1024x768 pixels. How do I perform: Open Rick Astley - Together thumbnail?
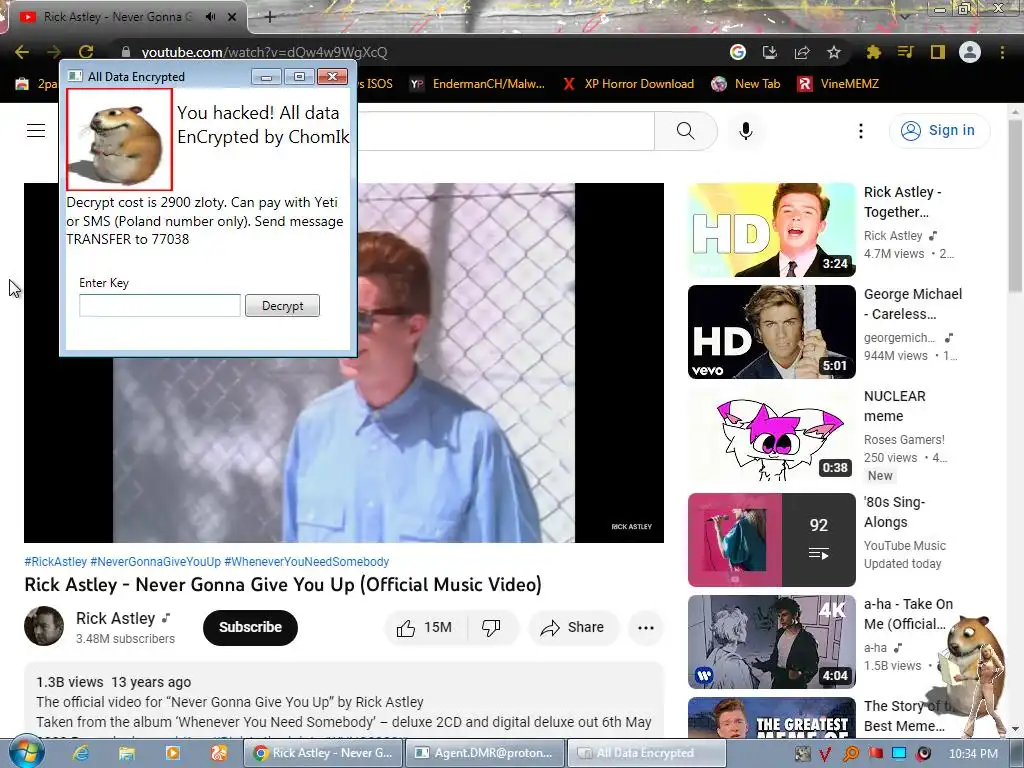point(771,230)
